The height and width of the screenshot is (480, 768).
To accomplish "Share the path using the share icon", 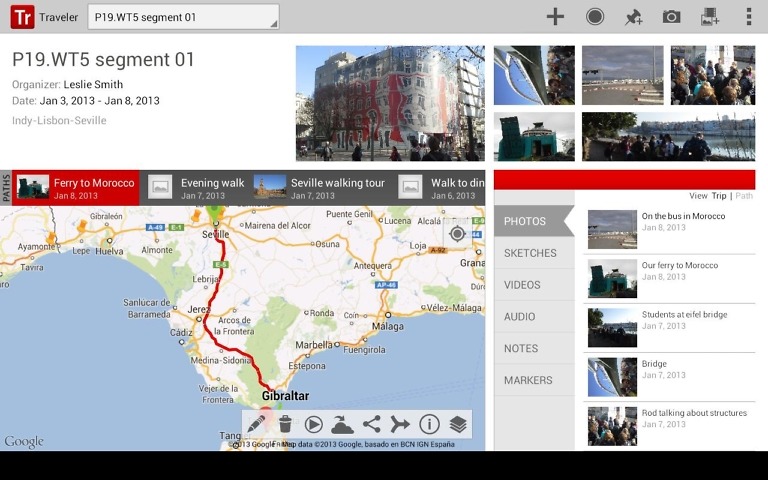I will tap(371, 424).
